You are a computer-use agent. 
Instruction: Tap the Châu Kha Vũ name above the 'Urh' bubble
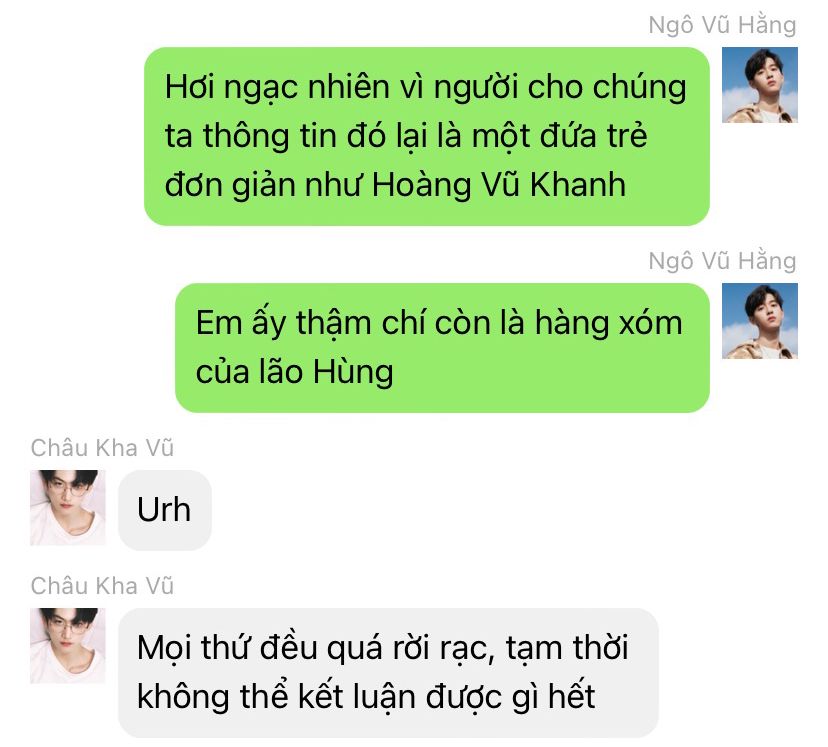102,448
